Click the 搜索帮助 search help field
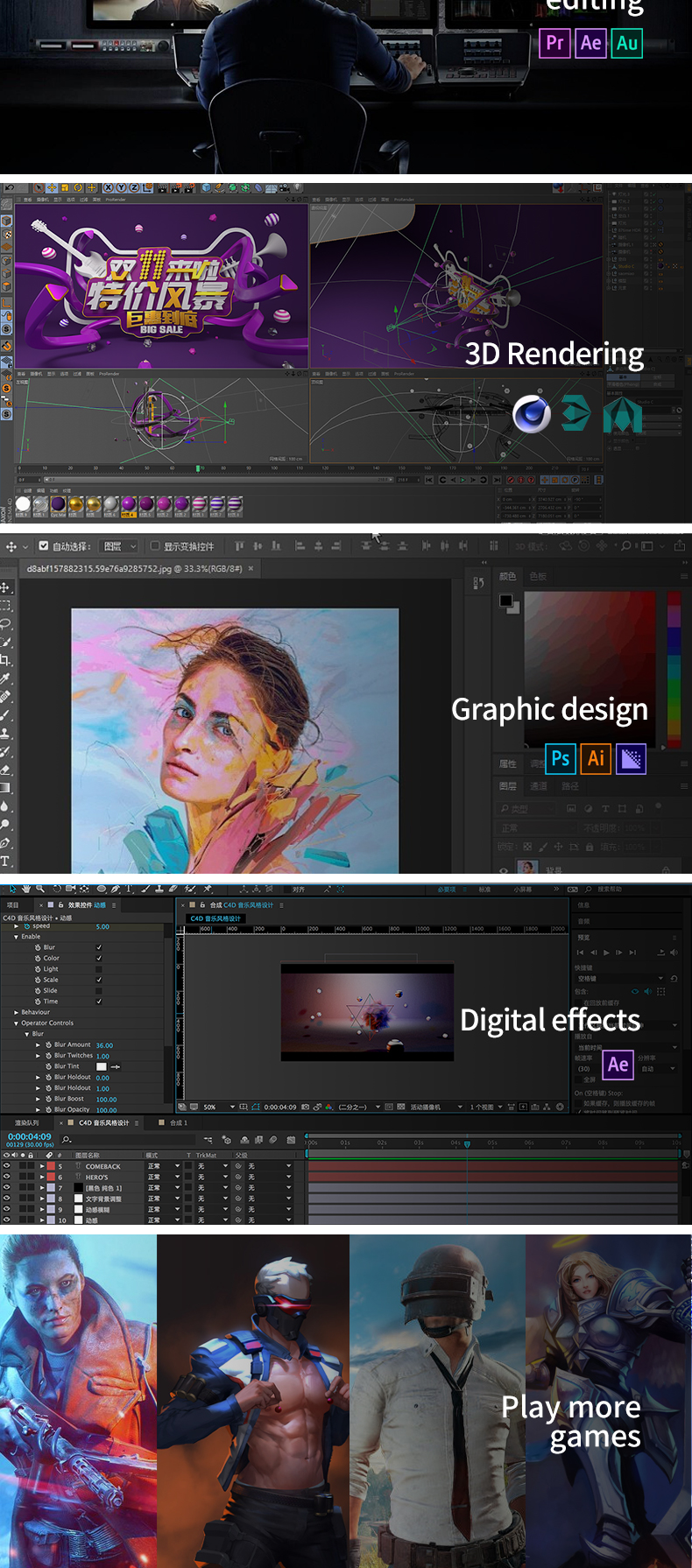This screenshot has width=692, height=1568. [x=610, y=889]
